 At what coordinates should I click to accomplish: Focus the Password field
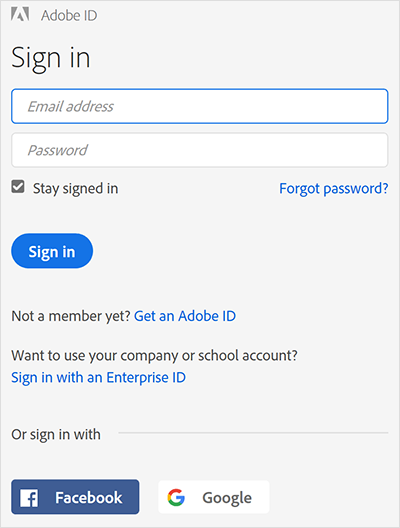pos(200,150)
